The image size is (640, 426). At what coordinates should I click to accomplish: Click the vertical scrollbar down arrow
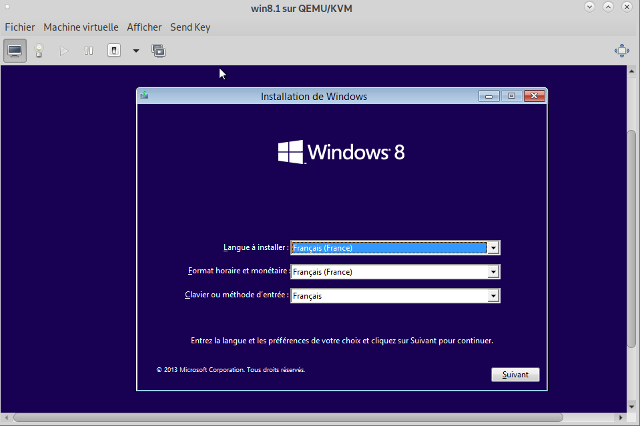click(x=631, y=407)
